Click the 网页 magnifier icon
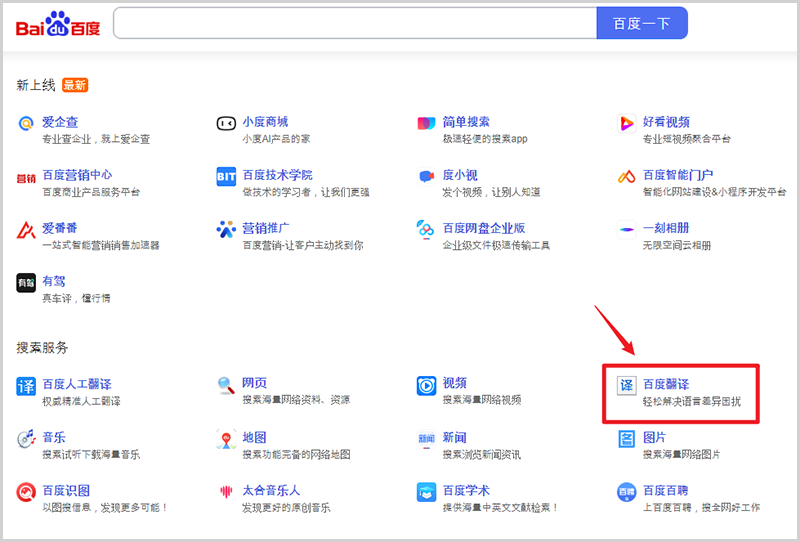Image resolution: width=800 pixels, height=542 pixels. pyautogui.click(x=226, y=385)
